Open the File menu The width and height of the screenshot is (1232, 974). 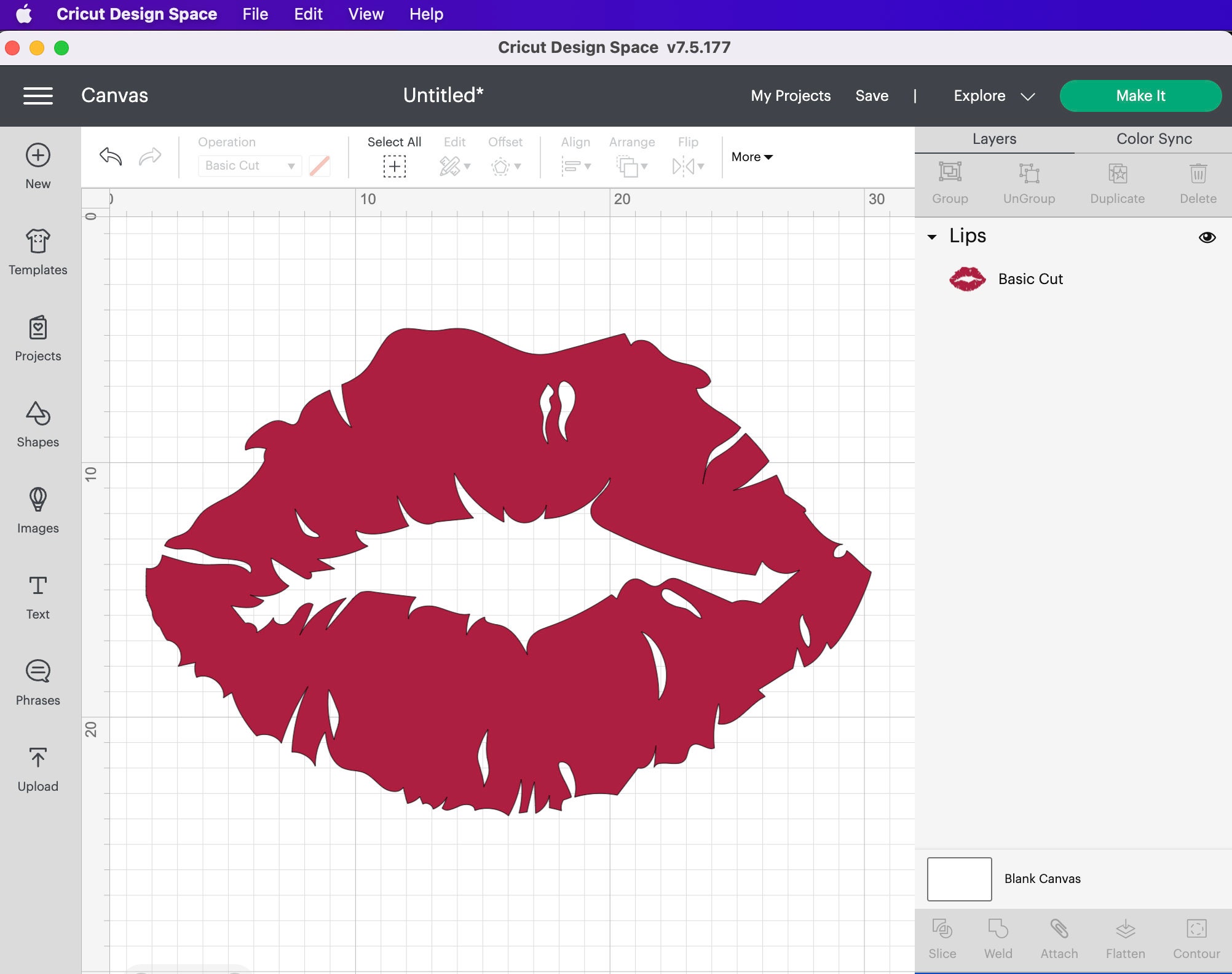pyautogui.click(x=255, y=14)
